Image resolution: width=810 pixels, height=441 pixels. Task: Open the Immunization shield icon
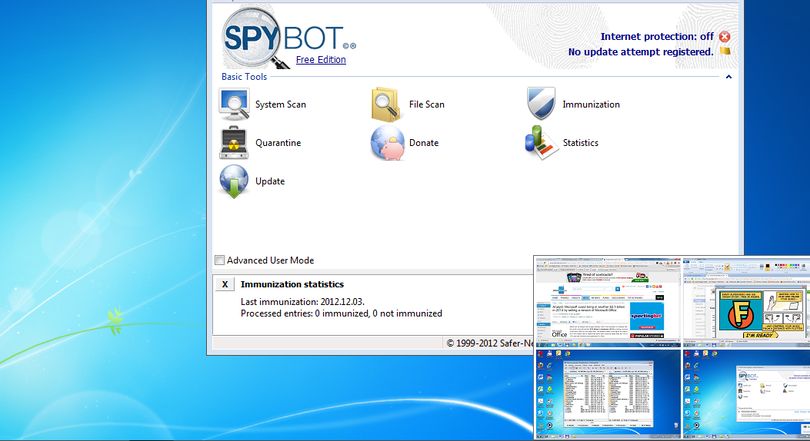tap(541, 103)
